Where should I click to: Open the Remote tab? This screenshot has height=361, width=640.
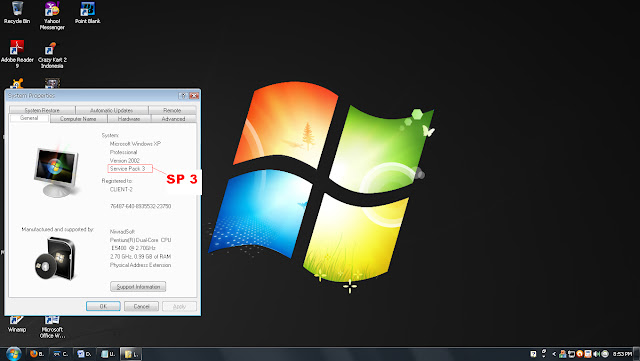pos(172,110)
